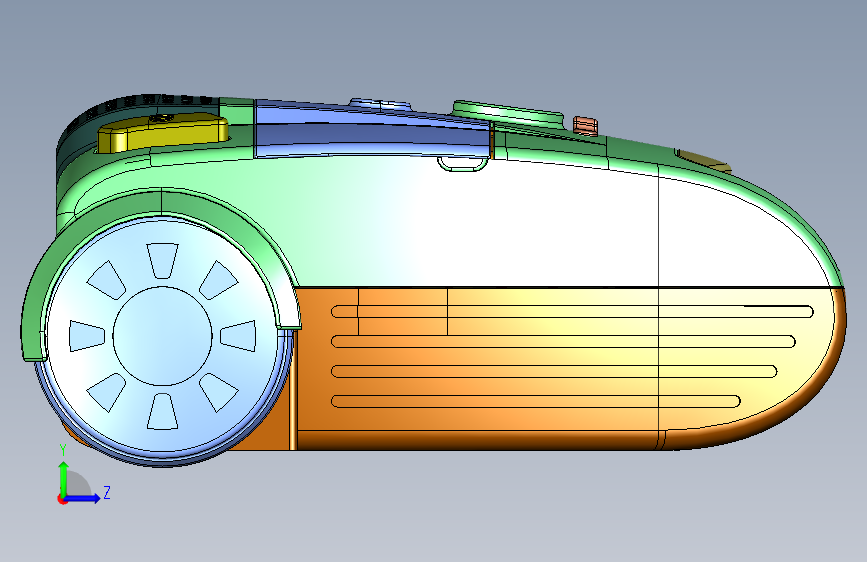Screen dimensions: 867x562
Task: Select the shortest bottom vent slot
Action: click(536, 401)
